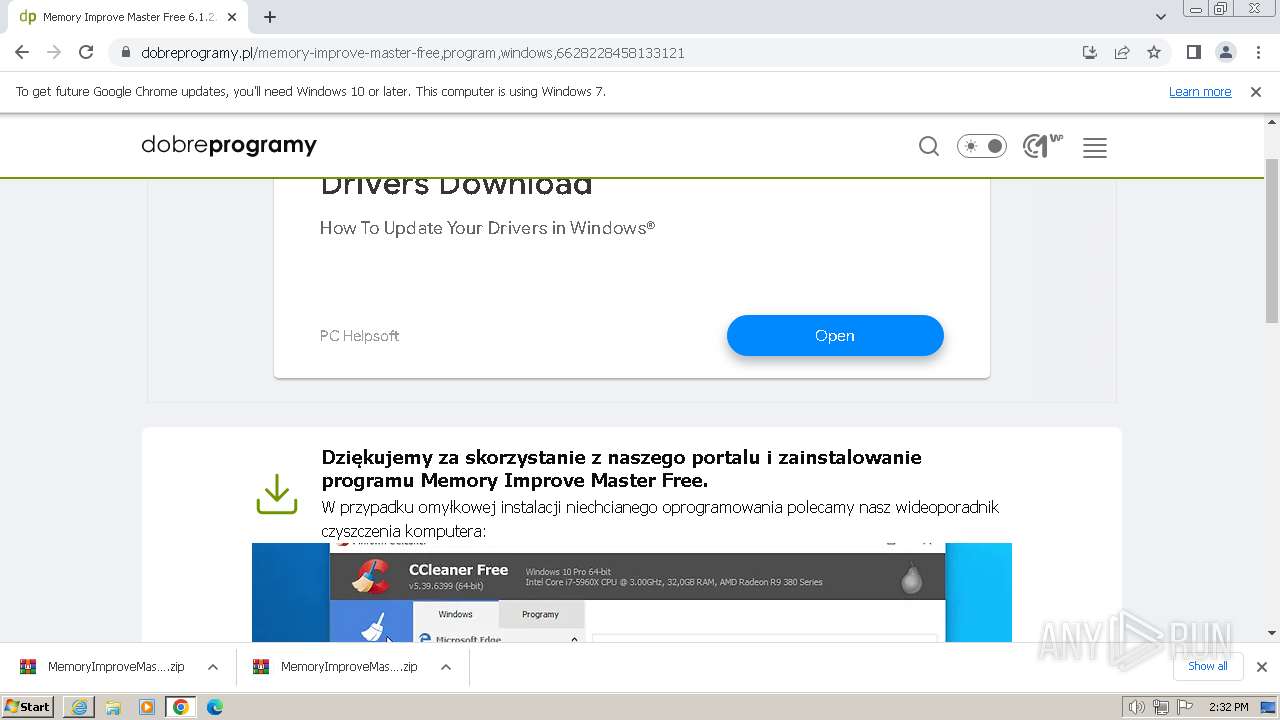This screenshot has height=720, width=1280.
Task: Close the Memory Improve Master tab
Action: [x=231, y=17]
